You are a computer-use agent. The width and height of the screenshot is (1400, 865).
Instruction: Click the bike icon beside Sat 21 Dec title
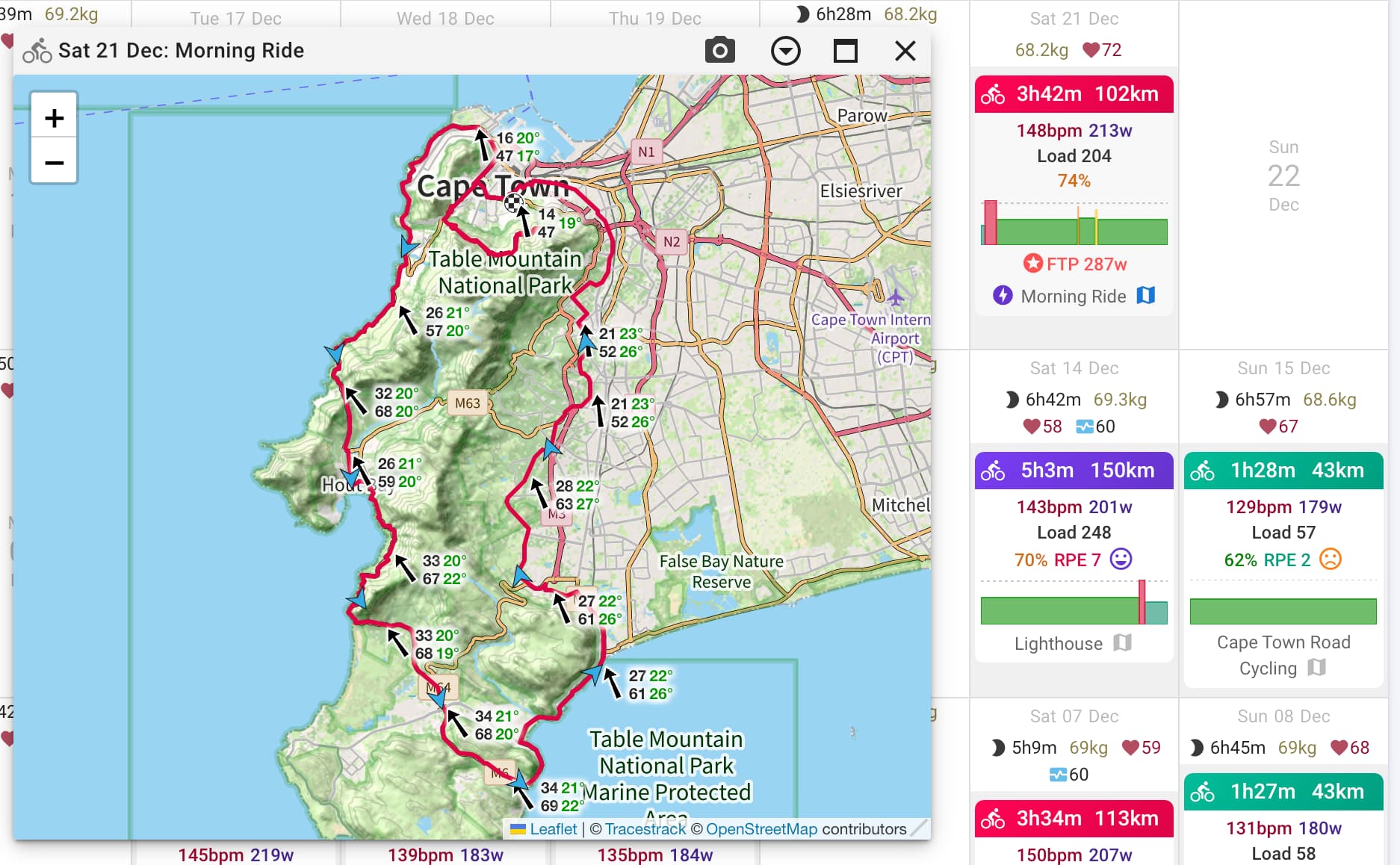point(37,51)
